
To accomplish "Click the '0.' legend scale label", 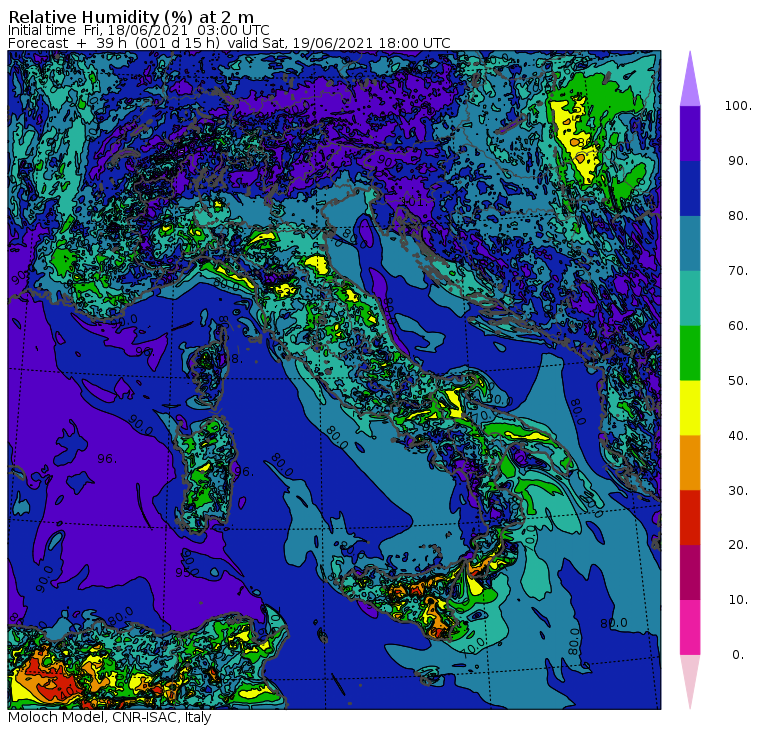I will pos(738,655).
